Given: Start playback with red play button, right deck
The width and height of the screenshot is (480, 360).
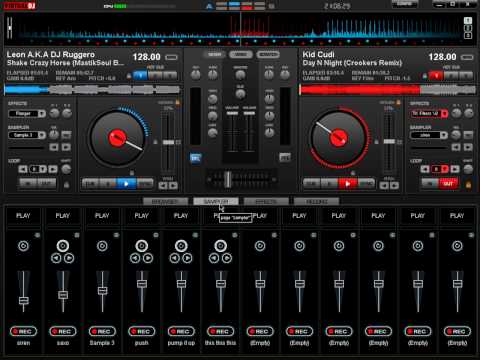Looking at the screenshot, I should (348, 184).
